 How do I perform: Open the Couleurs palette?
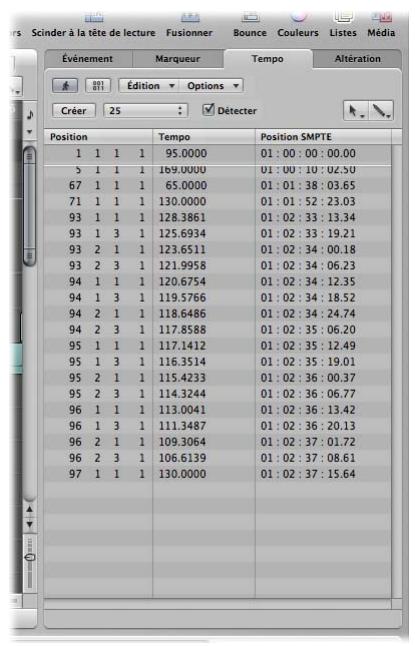(x=298, y=26)
